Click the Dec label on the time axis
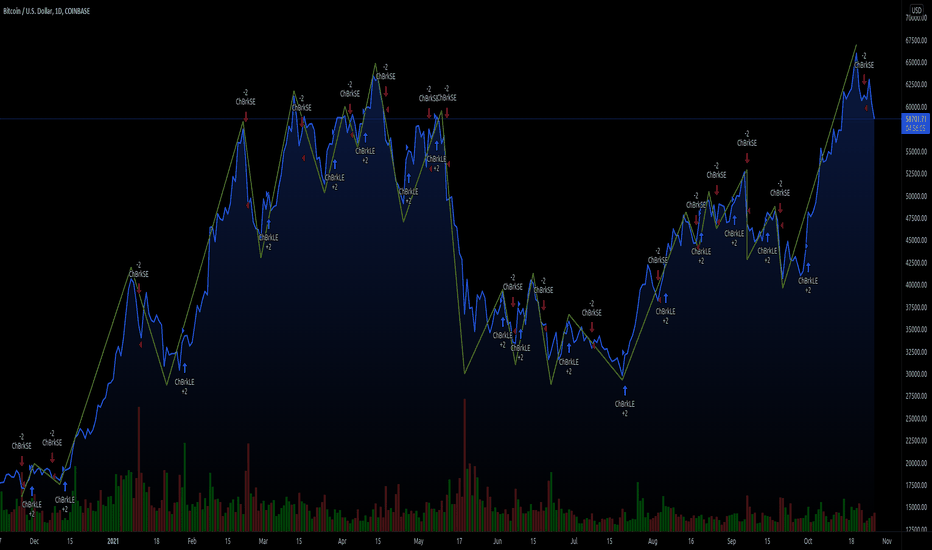 tap(34, 541)
